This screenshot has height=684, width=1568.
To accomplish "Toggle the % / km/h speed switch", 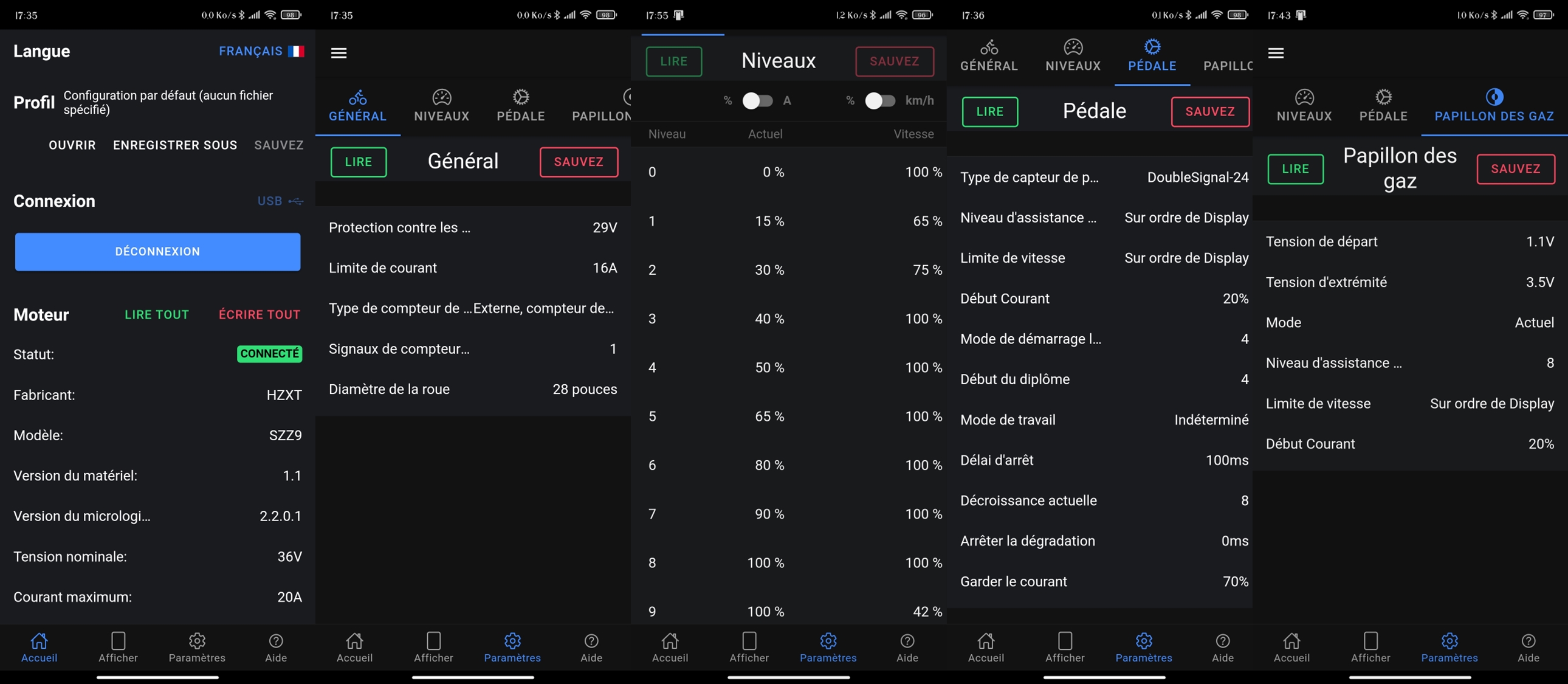I will [880, 100].
